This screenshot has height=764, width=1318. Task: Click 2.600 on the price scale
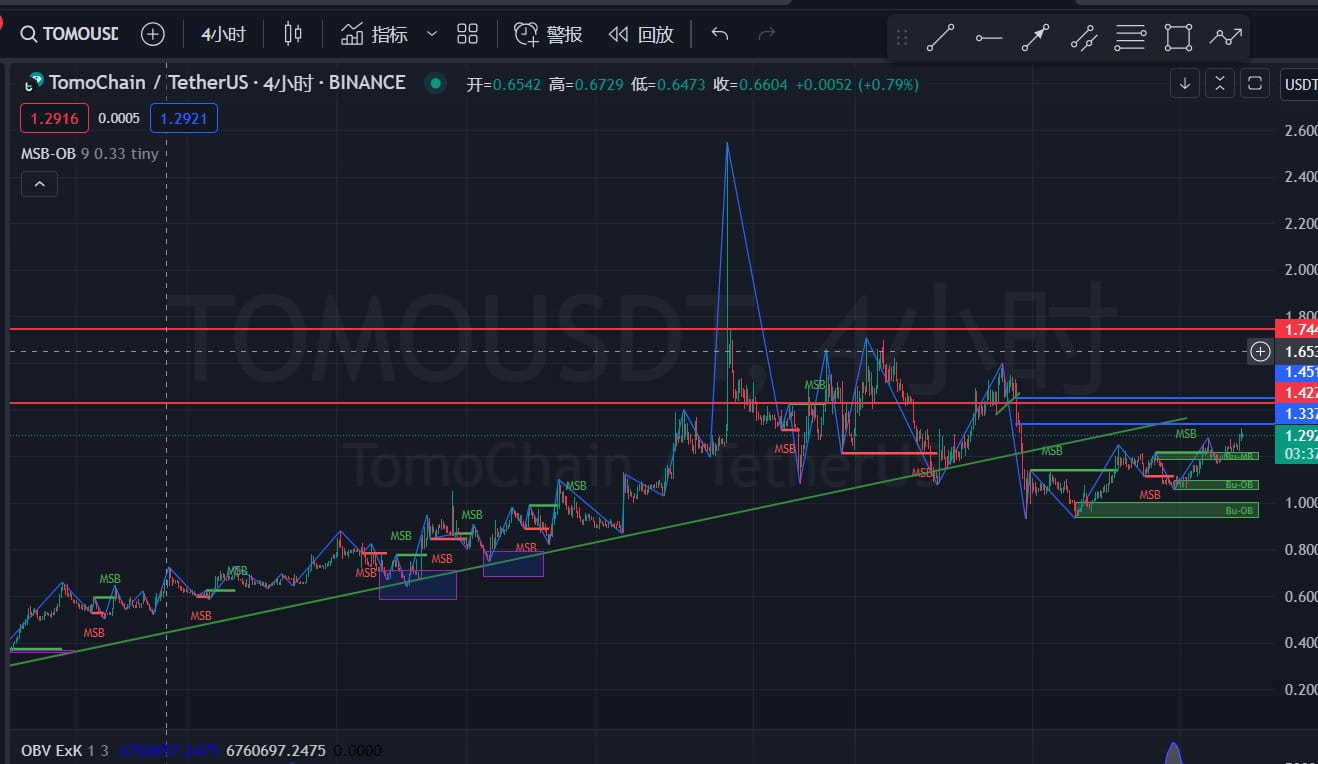pos(1301,130)
